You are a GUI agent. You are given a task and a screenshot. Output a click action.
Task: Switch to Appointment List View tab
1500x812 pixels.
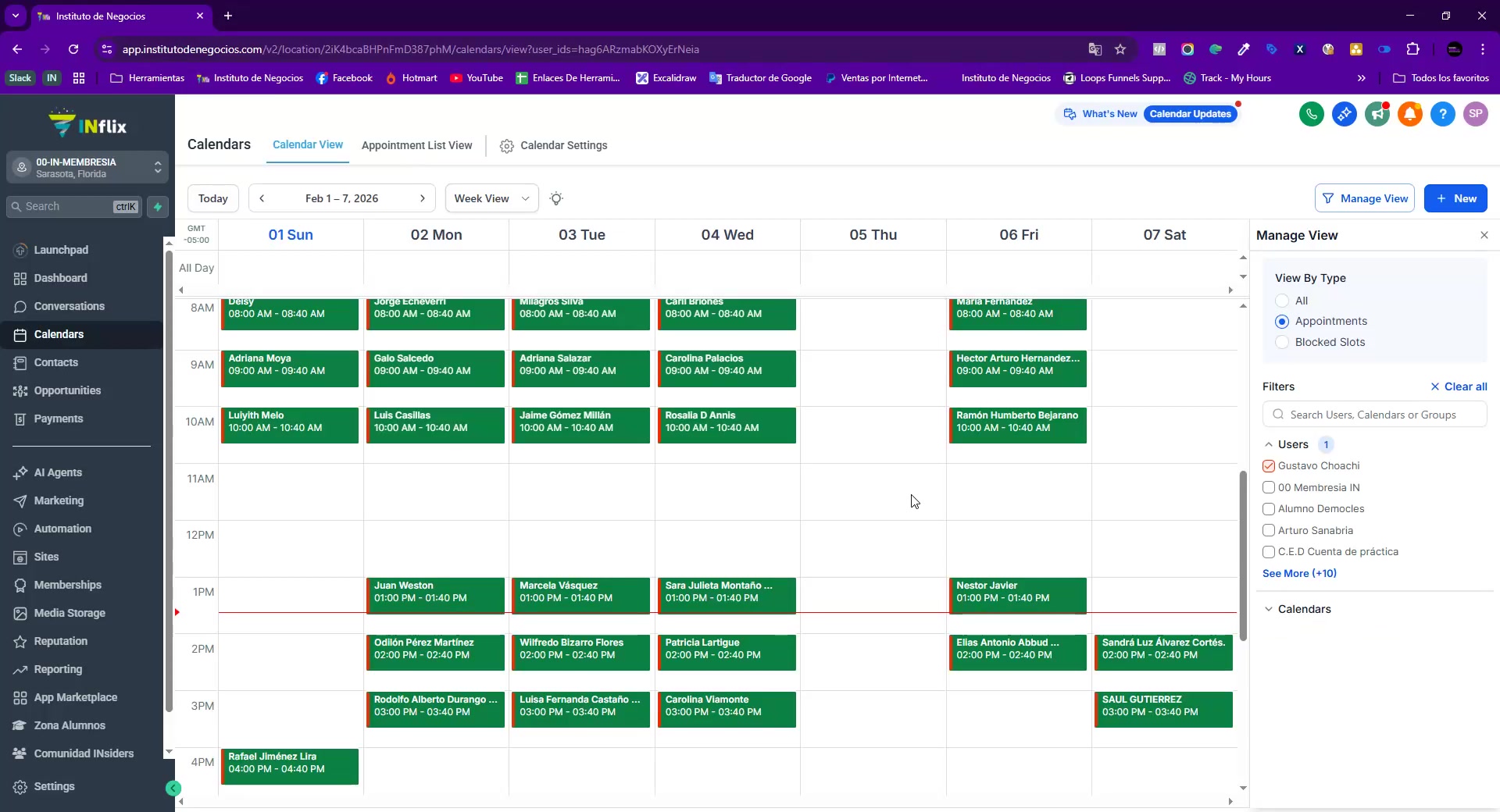(x=416, y=145)
